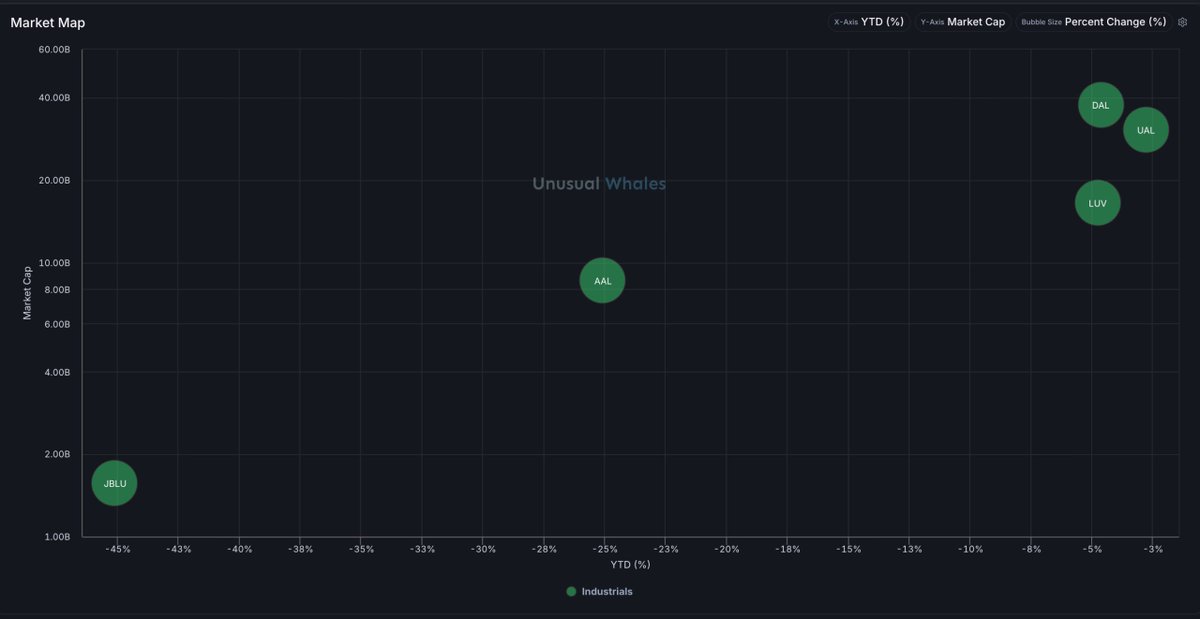The image size is (1200, 619).
Task: Click the JBLU bubble
Action: [x=115, y=483]
